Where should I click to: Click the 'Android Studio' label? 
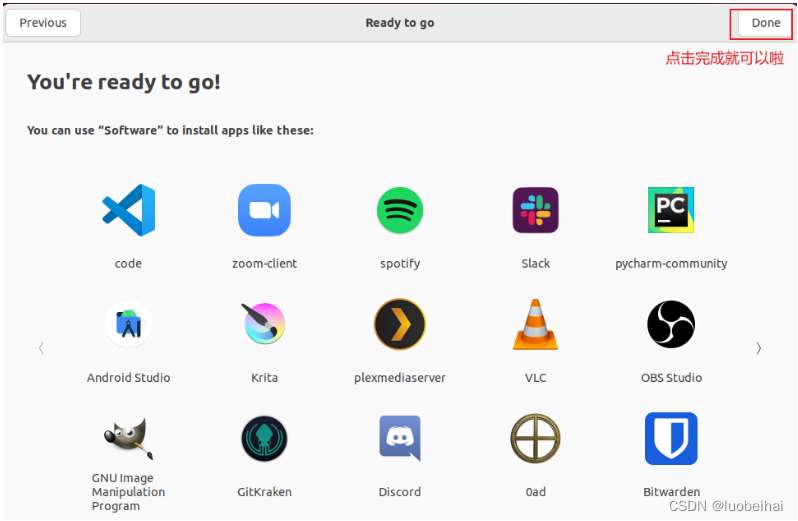click(x=128, y=378)
